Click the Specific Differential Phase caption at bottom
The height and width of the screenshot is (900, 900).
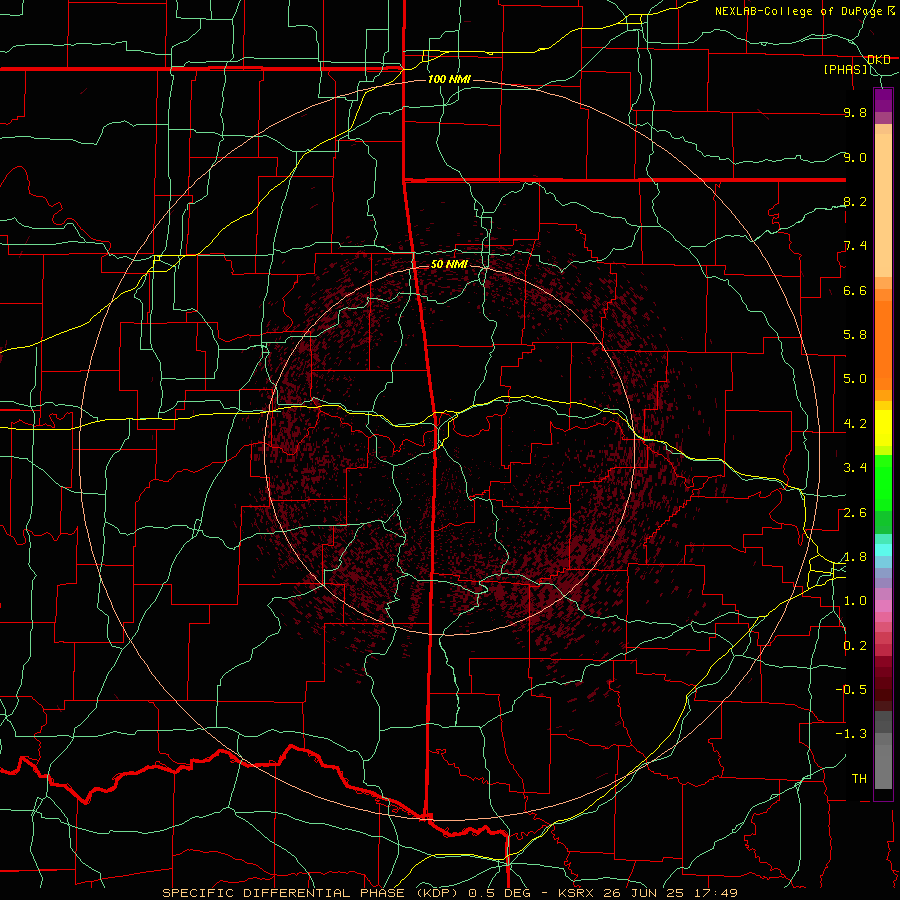(x=450, y=893)
